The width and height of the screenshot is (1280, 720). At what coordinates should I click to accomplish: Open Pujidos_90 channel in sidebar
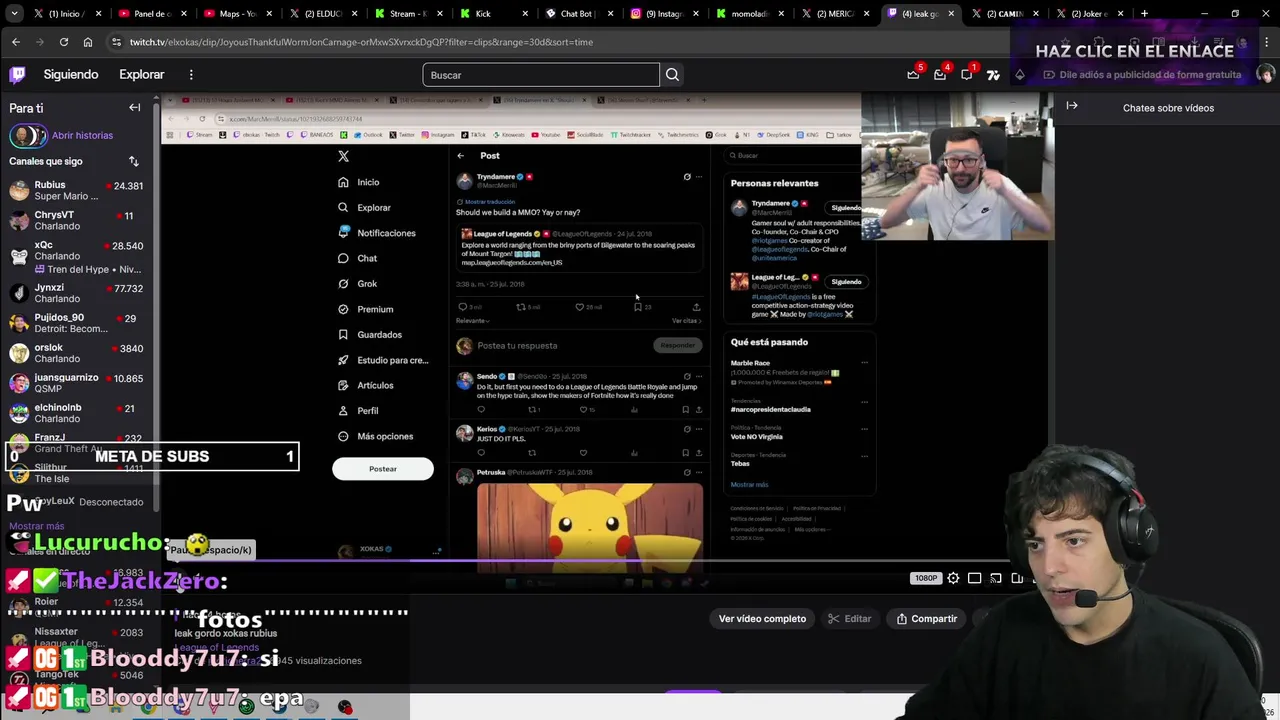click(x=78, y=323)
